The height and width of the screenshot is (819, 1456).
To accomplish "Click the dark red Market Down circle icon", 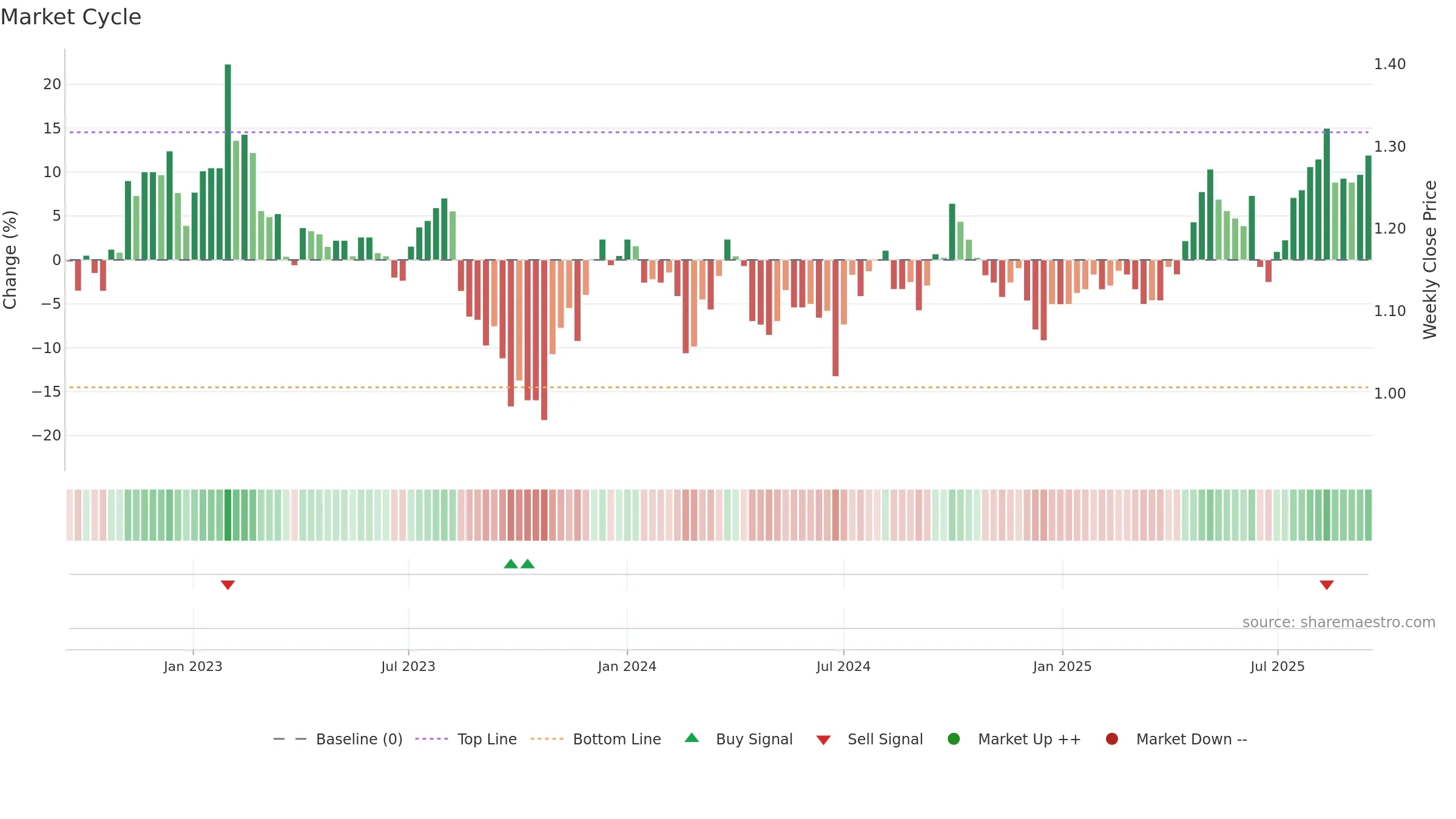I will [1112, 739].
